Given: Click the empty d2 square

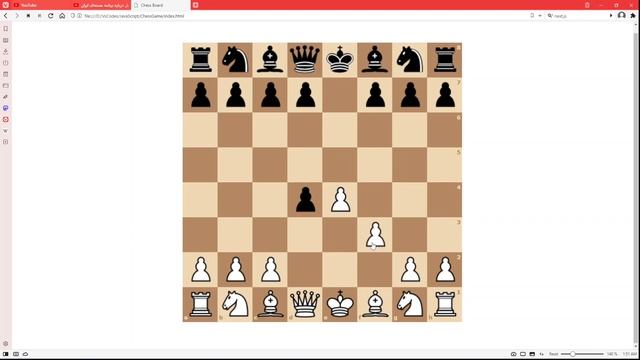Looking at the screenshot, I should pos(305,269).
